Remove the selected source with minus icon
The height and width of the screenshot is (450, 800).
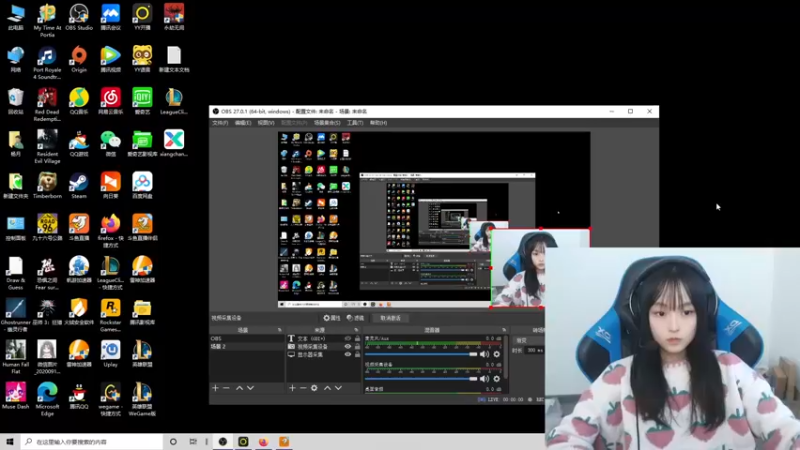point(303,388)
